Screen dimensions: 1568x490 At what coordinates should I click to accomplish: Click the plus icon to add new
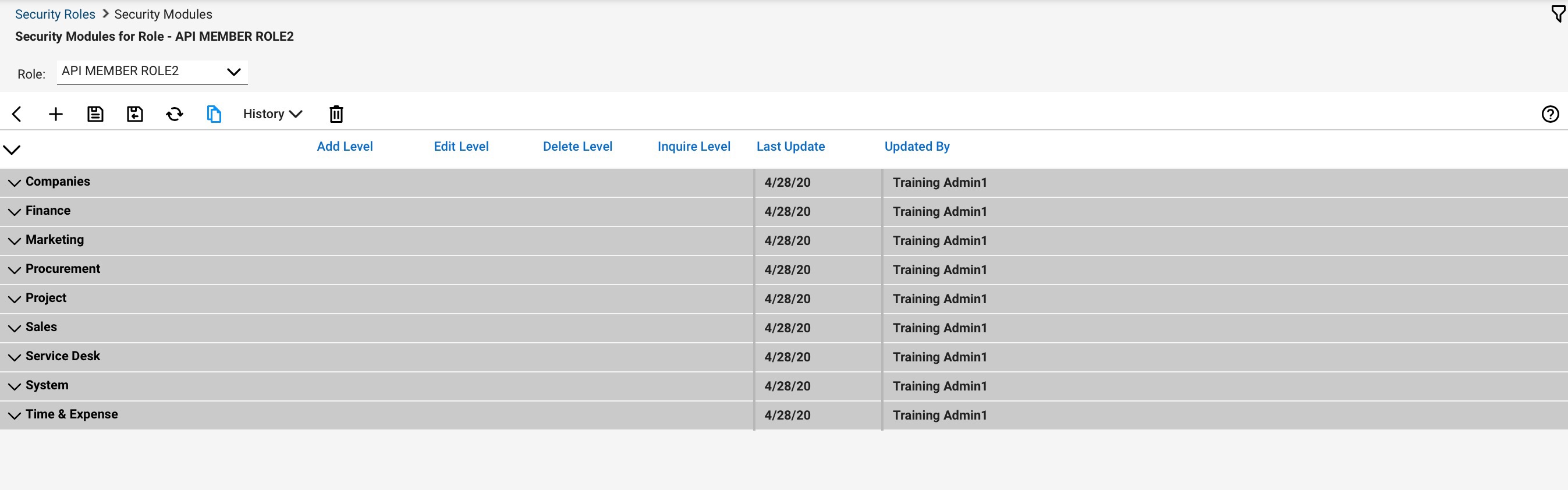(55, 114)
